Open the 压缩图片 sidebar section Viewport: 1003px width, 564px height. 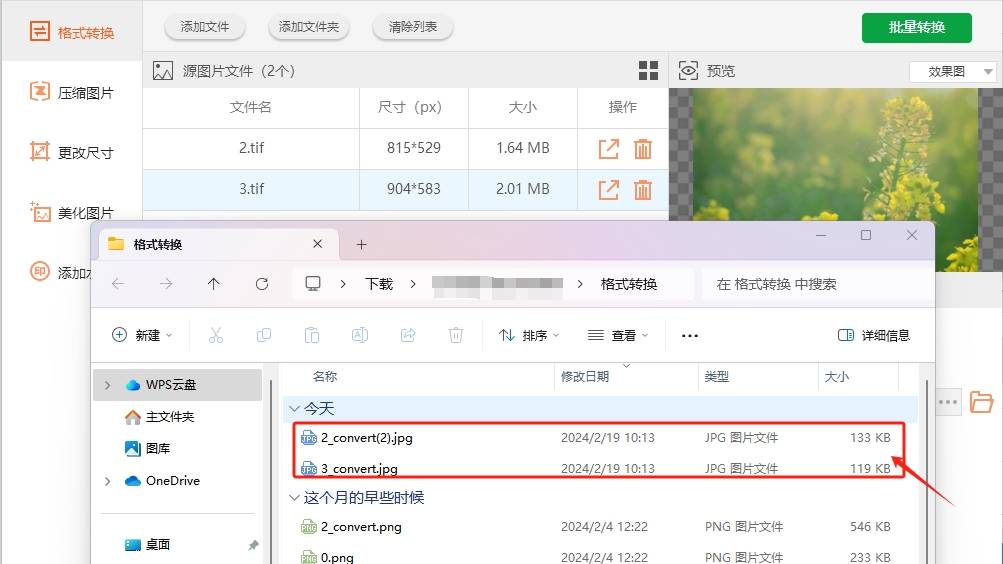click(72, 92)
